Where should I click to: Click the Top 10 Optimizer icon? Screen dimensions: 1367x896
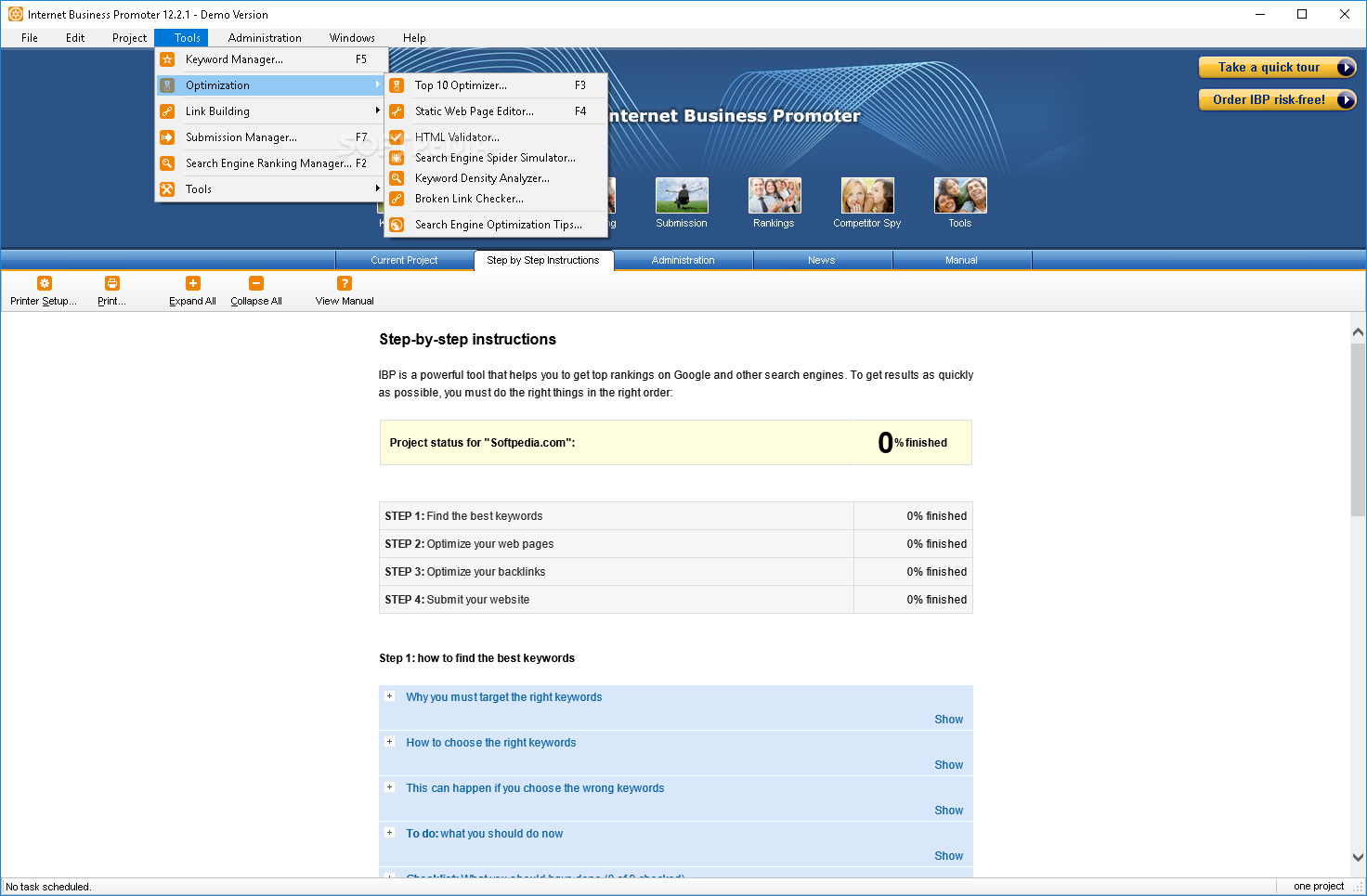tap(397, 85)
